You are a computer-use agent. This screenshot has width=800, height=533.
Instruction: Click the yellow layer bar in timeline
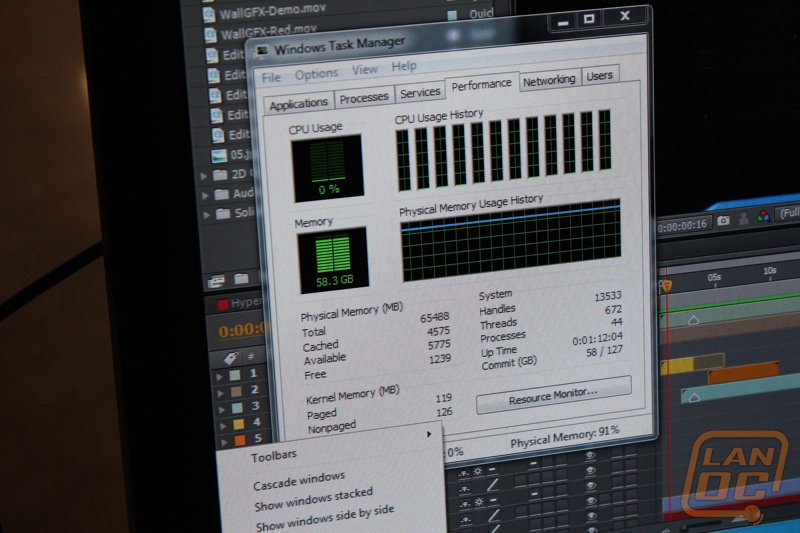(x=692, y=363)
